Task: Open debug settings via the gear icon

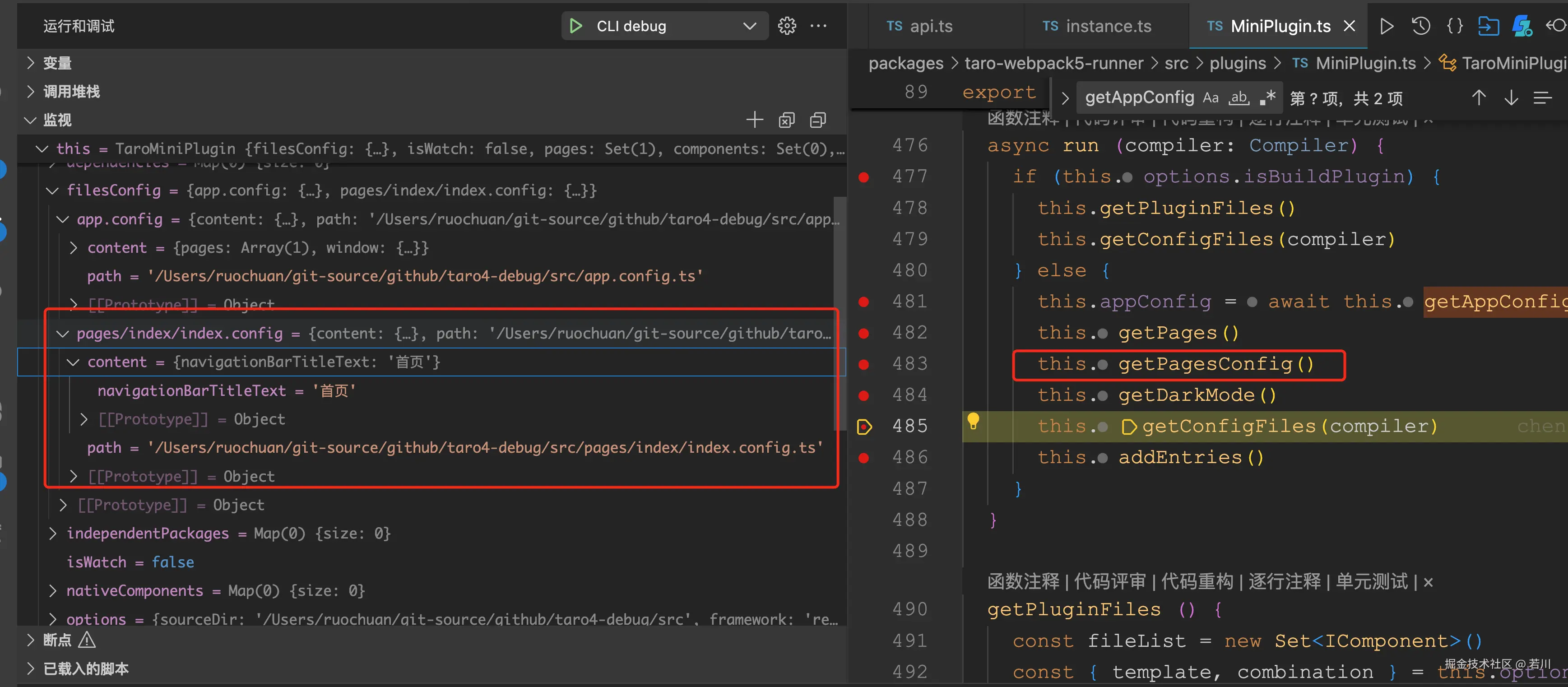Action: (787, 26)
